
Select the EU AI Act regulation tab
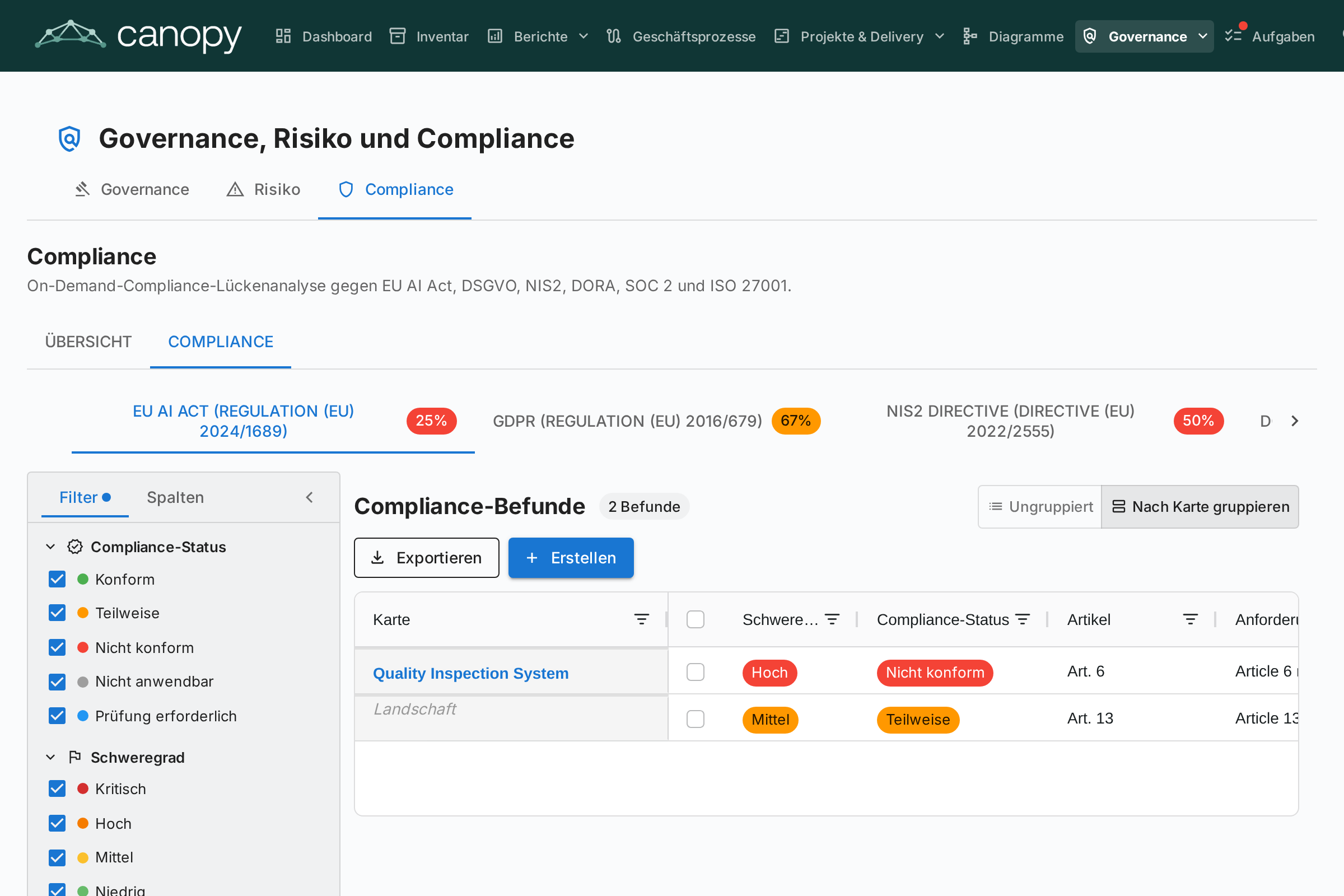click(273, 421)
